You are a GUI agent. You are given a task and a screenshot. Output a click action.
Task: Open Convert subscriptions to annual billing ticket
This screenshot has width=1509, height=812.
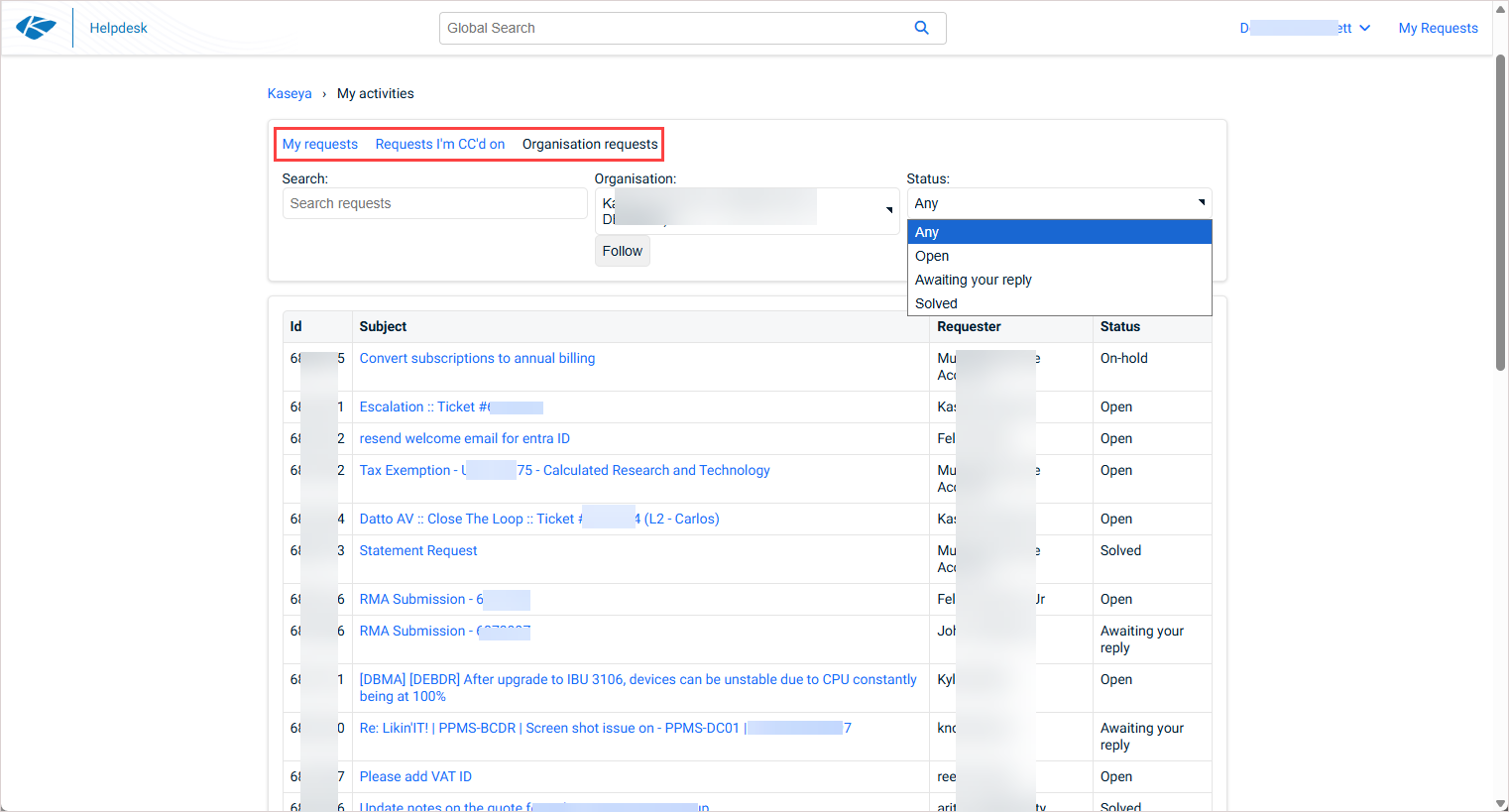point(477,358)
